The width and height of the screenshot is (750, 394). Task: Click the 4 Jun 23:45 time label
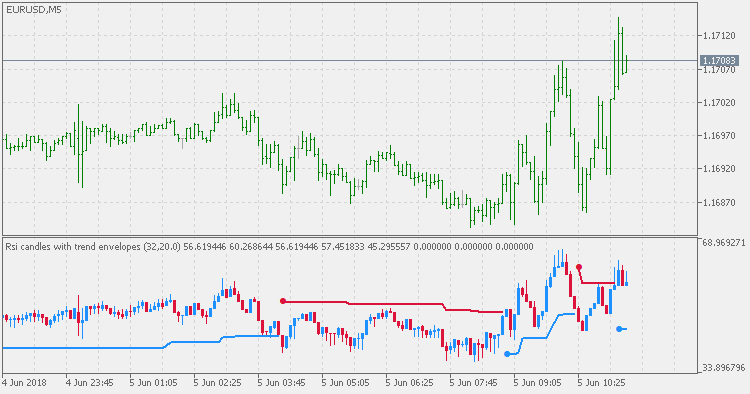89,383
